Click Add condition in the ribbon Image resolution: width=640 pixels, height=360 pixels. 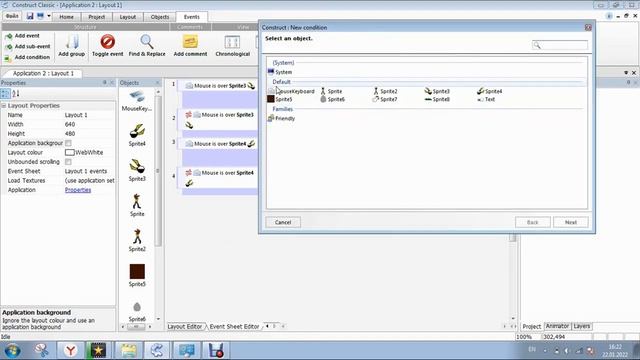point(27,58)
